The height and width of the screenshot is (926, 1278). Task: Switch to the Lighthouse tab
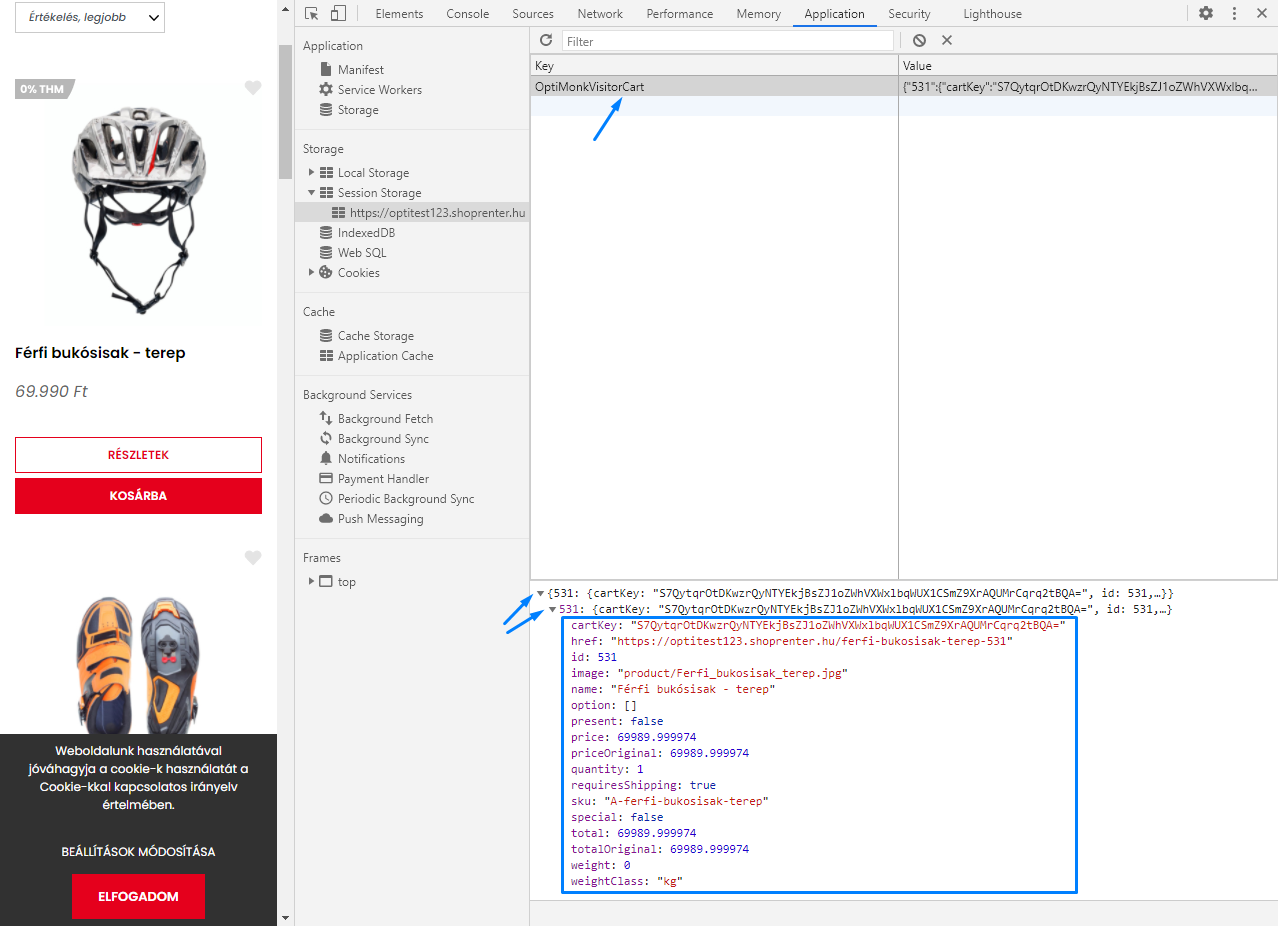tap(993, 14)
